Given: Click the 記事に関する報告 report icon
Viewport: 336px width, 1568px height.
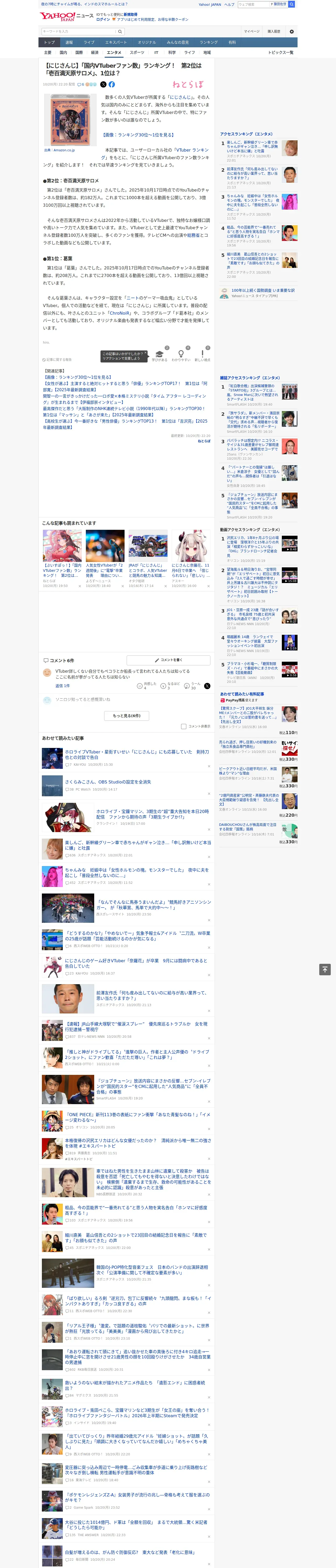Looking at the screenshot, I should point(44,360).
